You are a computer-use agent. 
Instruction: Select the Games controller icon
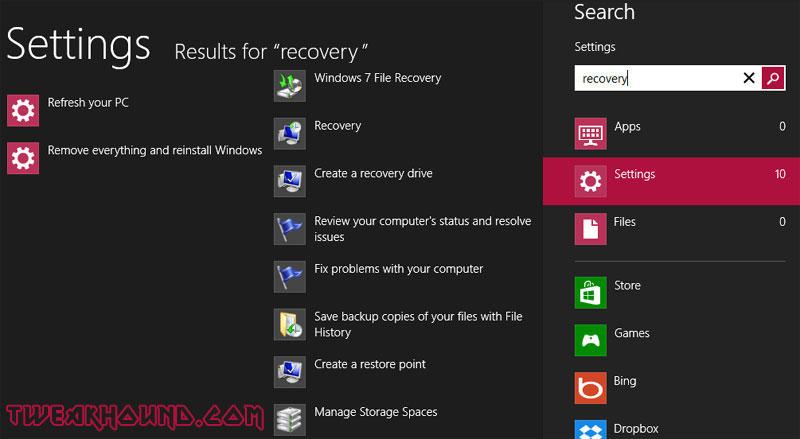pyautogui.click(x=590, y=340)
